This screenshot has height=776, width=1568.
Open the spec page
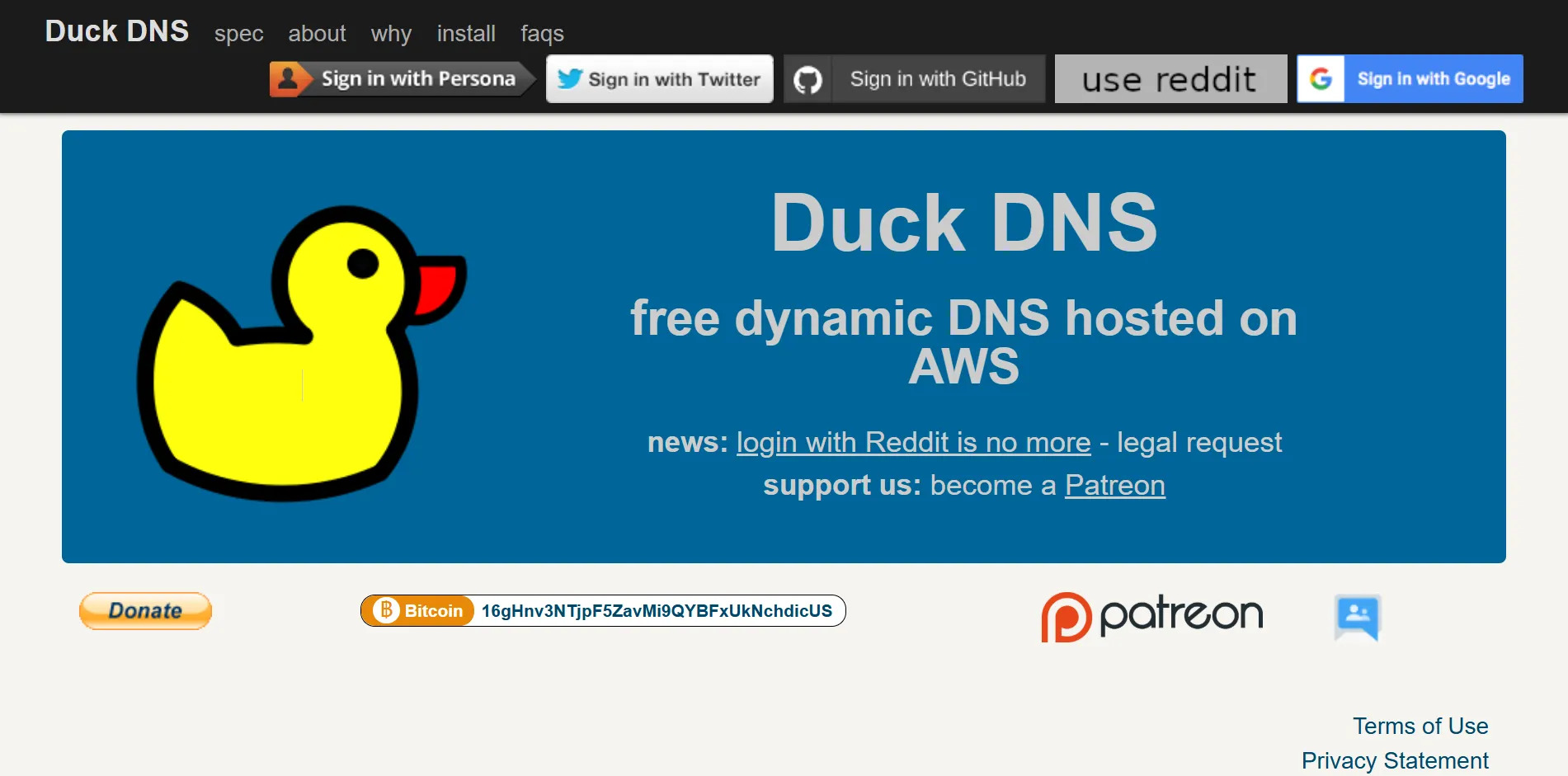(x=238, y=34)
